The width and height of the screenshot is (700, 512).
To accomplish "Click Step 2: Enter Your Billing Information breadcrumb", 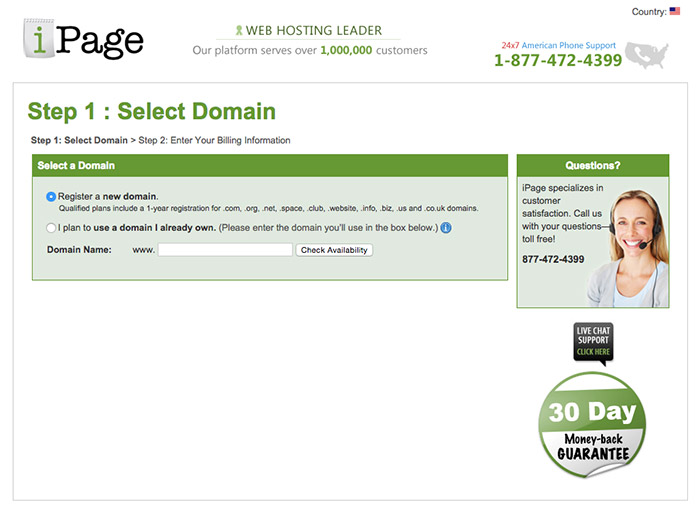I will [214, 140].
